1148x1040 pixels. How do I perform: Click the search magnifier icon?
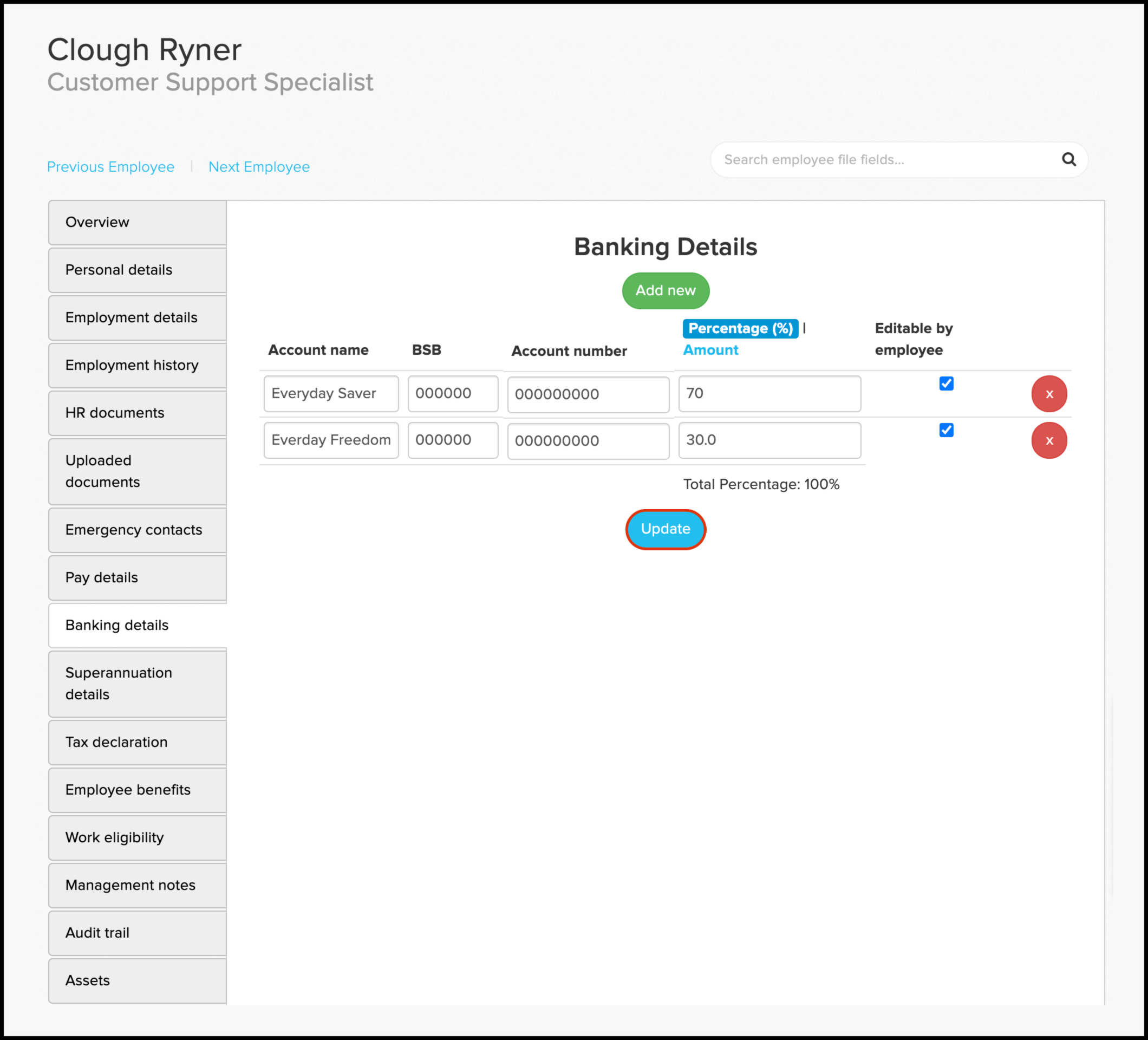tap(1068, 159)
